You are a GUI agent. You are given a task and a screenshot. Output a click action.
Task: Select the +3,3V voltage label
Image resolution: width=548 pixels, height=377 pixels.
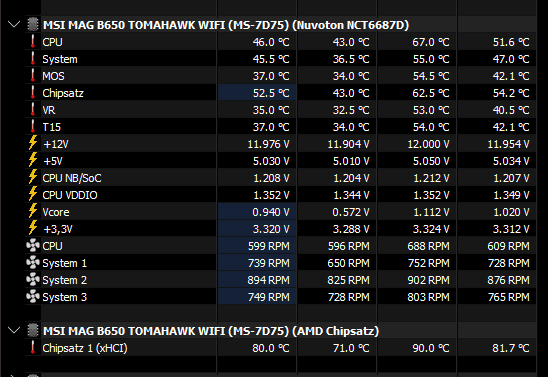(x=58, y=229)
